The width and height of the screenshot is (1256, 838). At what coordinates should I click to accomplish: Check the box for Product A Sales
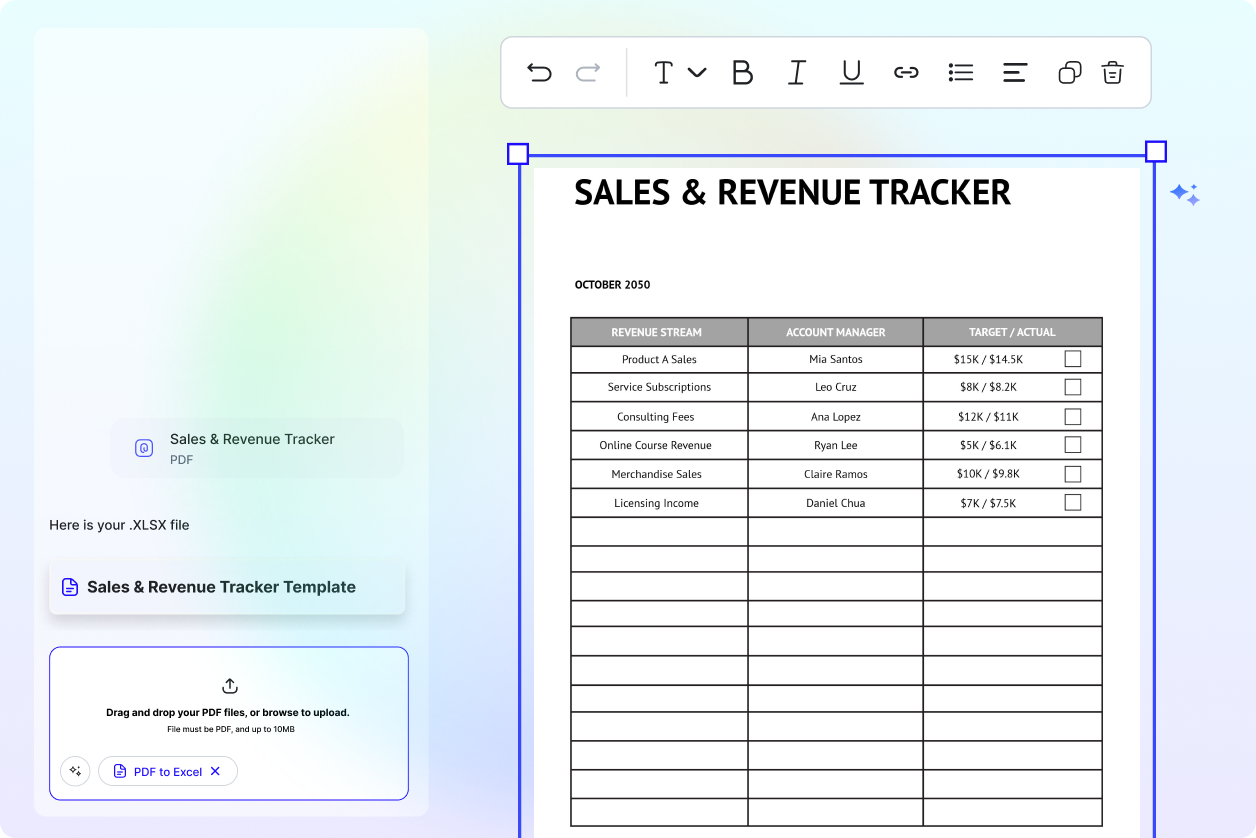1073,358
